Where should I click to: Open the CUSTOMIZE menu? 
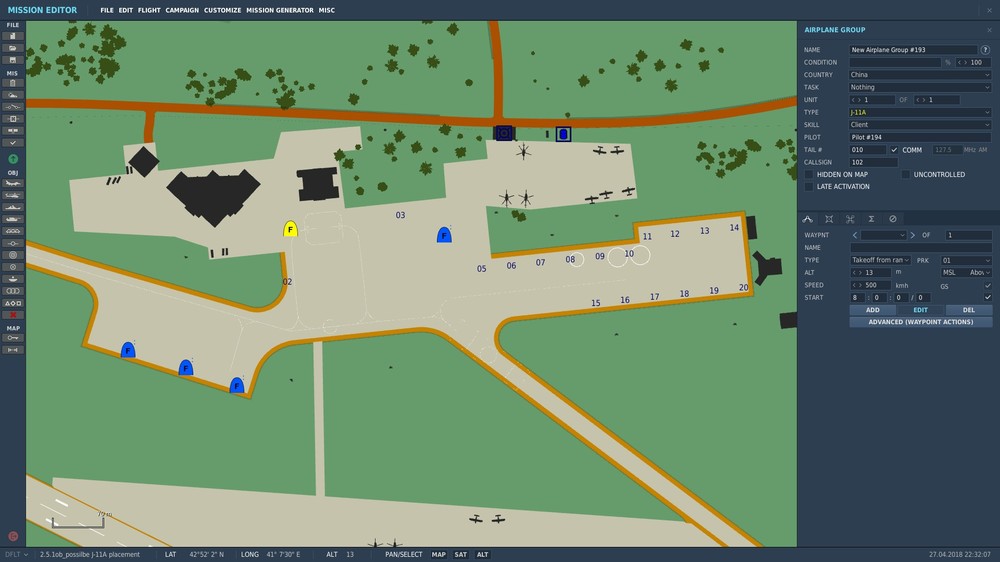(x=223, y=10)
